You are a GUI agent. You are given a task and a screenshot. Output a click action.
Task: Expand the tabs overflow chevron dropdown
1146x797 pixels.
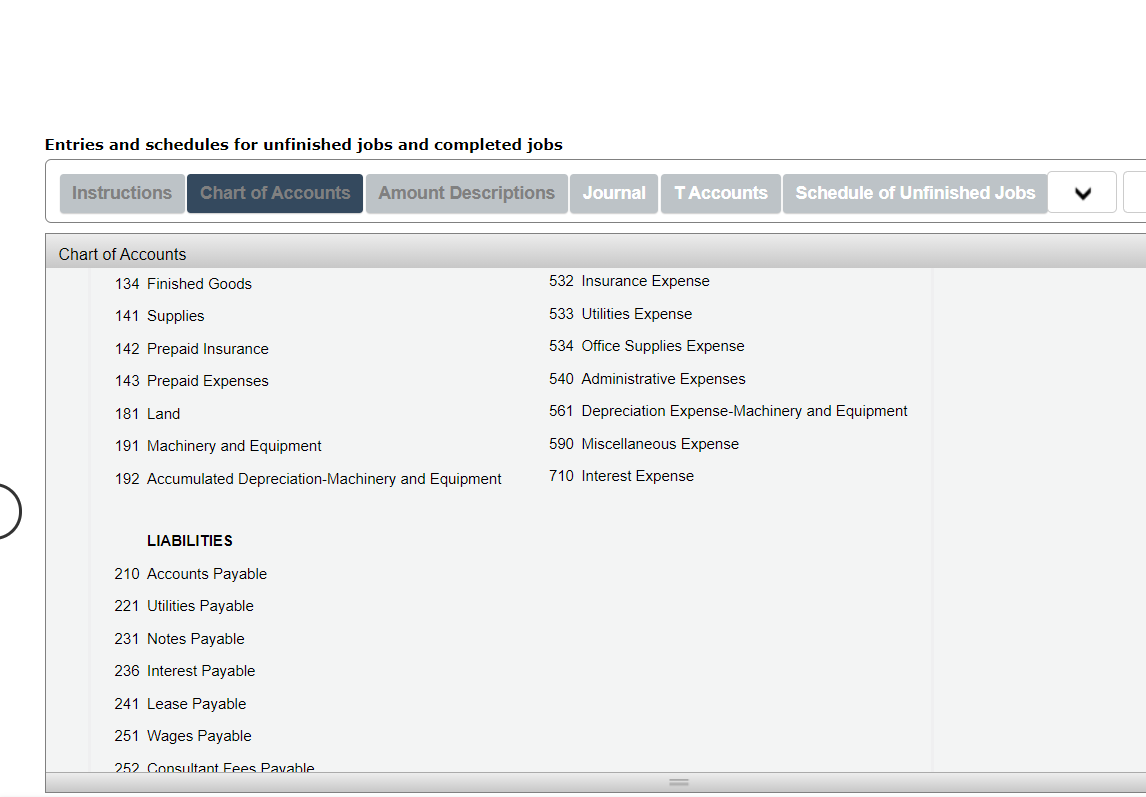(x=1082, y=193)
